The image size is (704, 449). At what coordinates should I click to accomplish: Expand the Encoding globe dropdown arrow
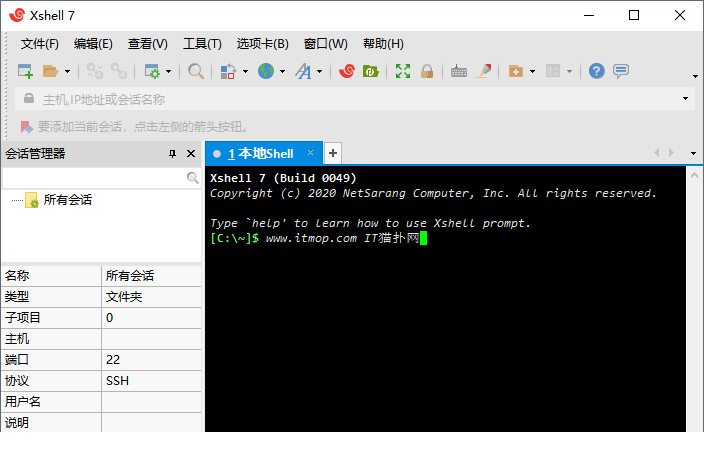282,71
